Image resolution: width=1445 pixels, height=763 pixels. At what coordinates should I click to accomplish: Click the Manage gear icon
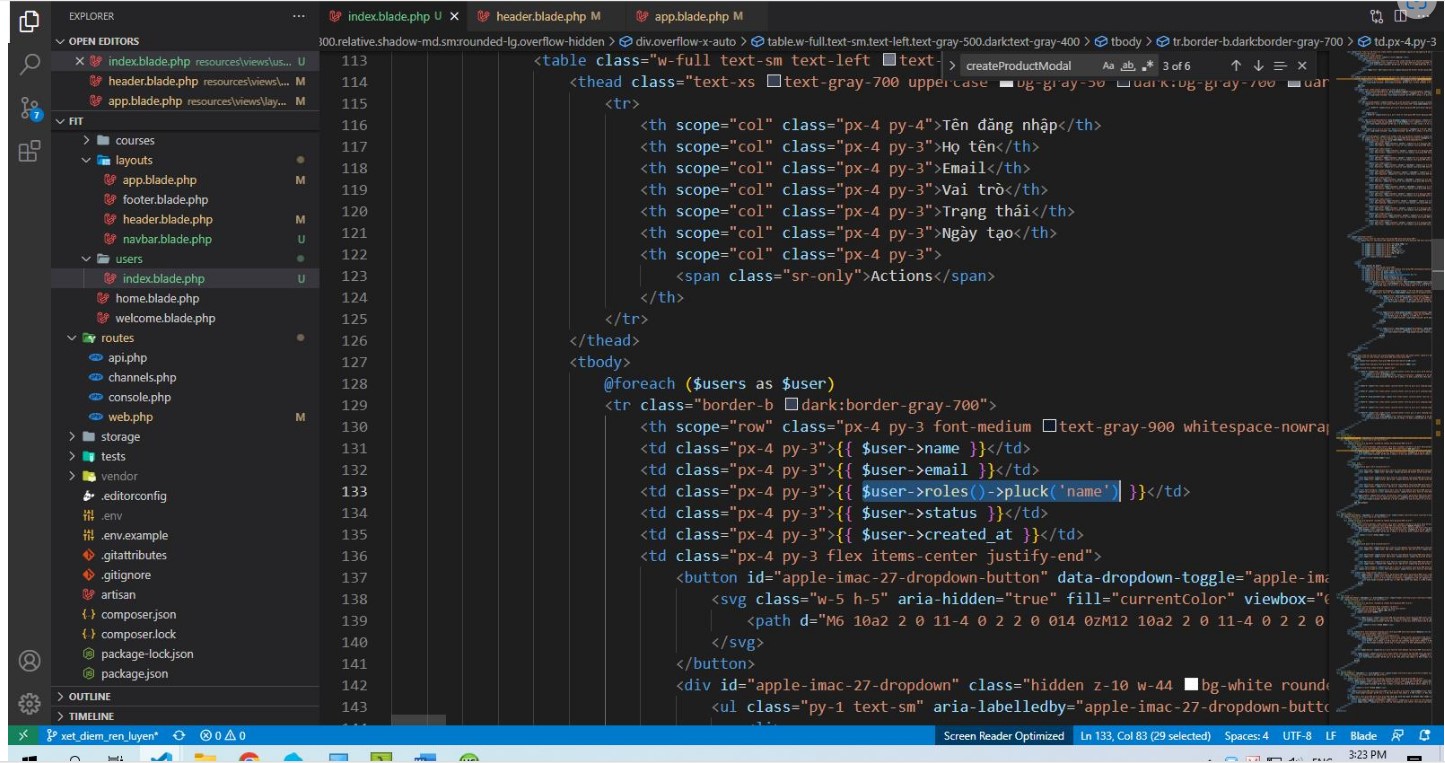point(29,704)
